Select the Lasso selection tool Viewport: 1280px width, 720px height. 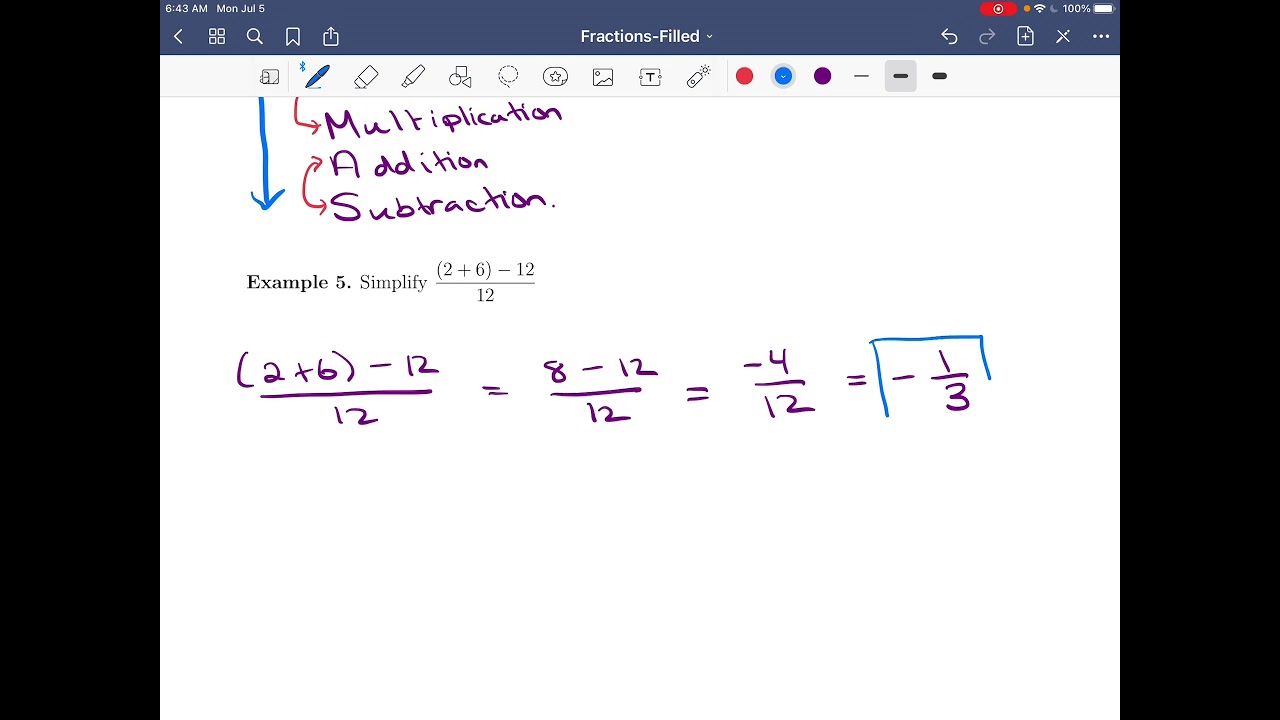[x=508, y=77]
